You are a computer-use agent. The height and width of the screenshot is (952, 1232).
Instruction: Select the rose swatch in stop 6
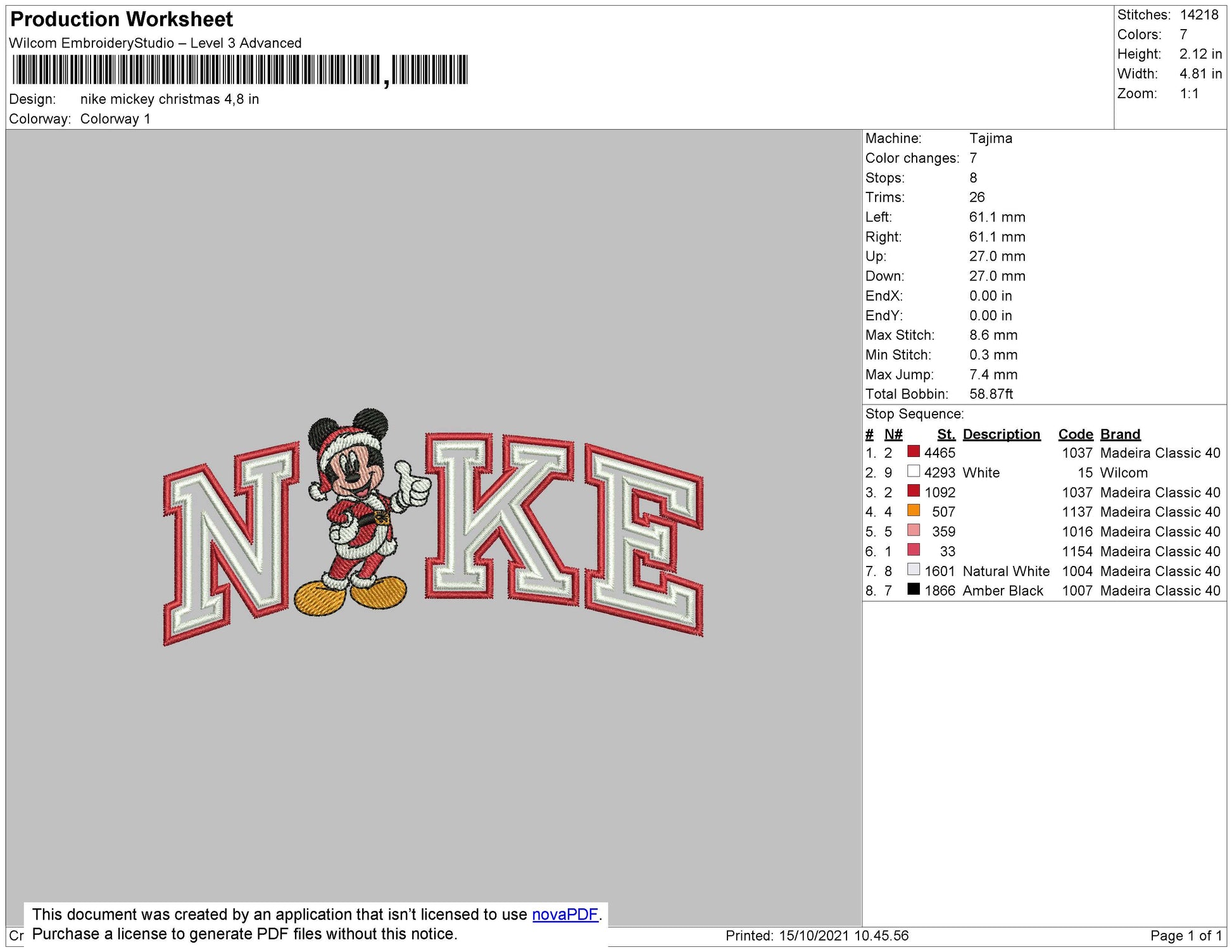914,549
